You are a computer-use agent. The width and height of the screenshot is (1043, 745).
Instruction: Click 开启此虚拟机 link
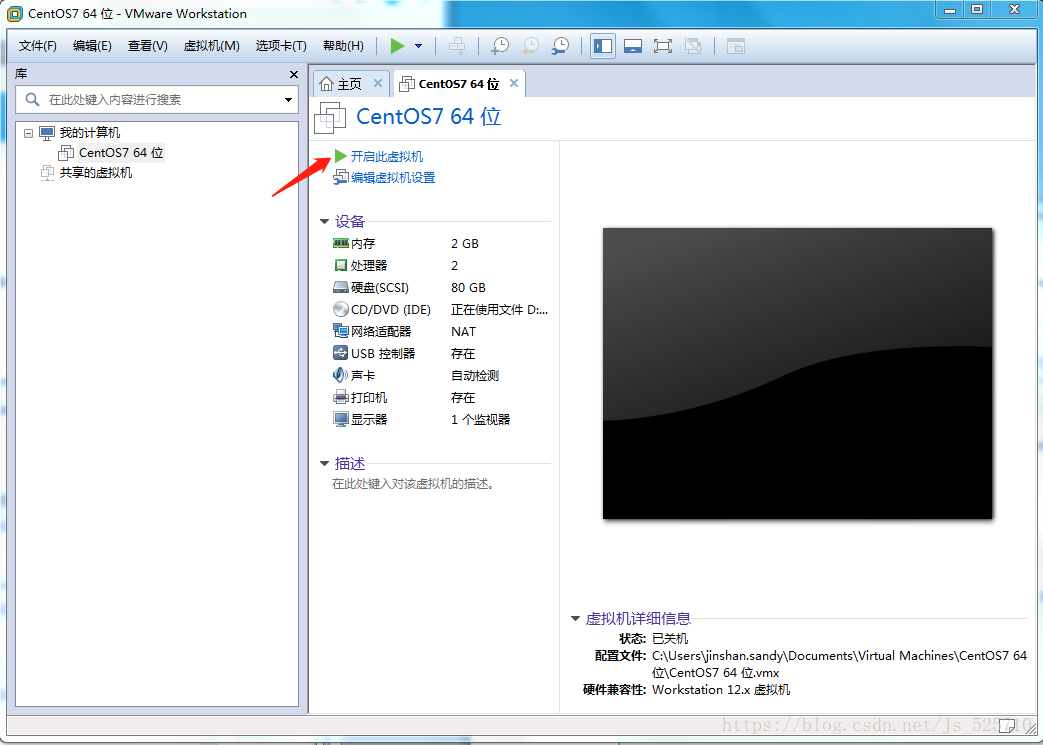click(x=386, y=157)
